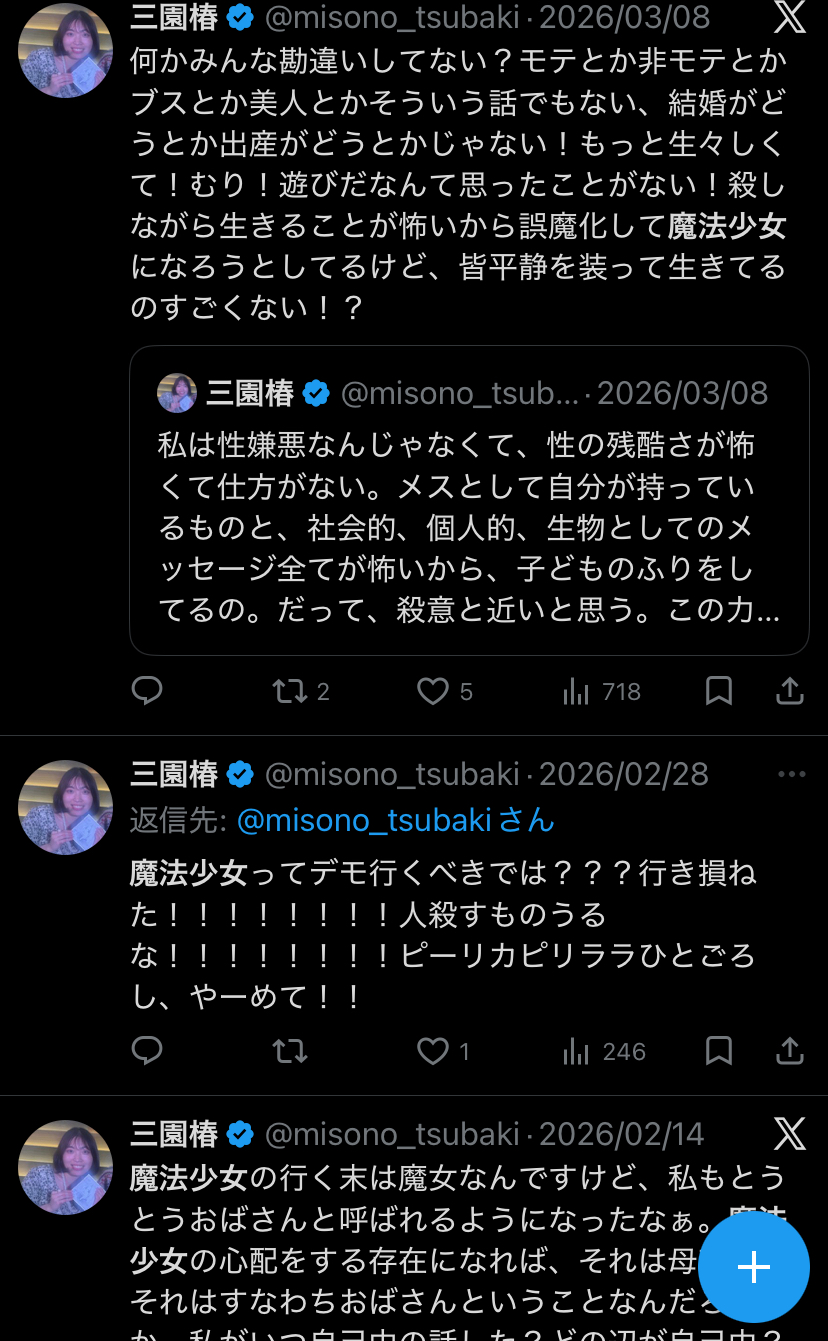
Task: Tap the blue compose new post button
Action: (753, 1267)
